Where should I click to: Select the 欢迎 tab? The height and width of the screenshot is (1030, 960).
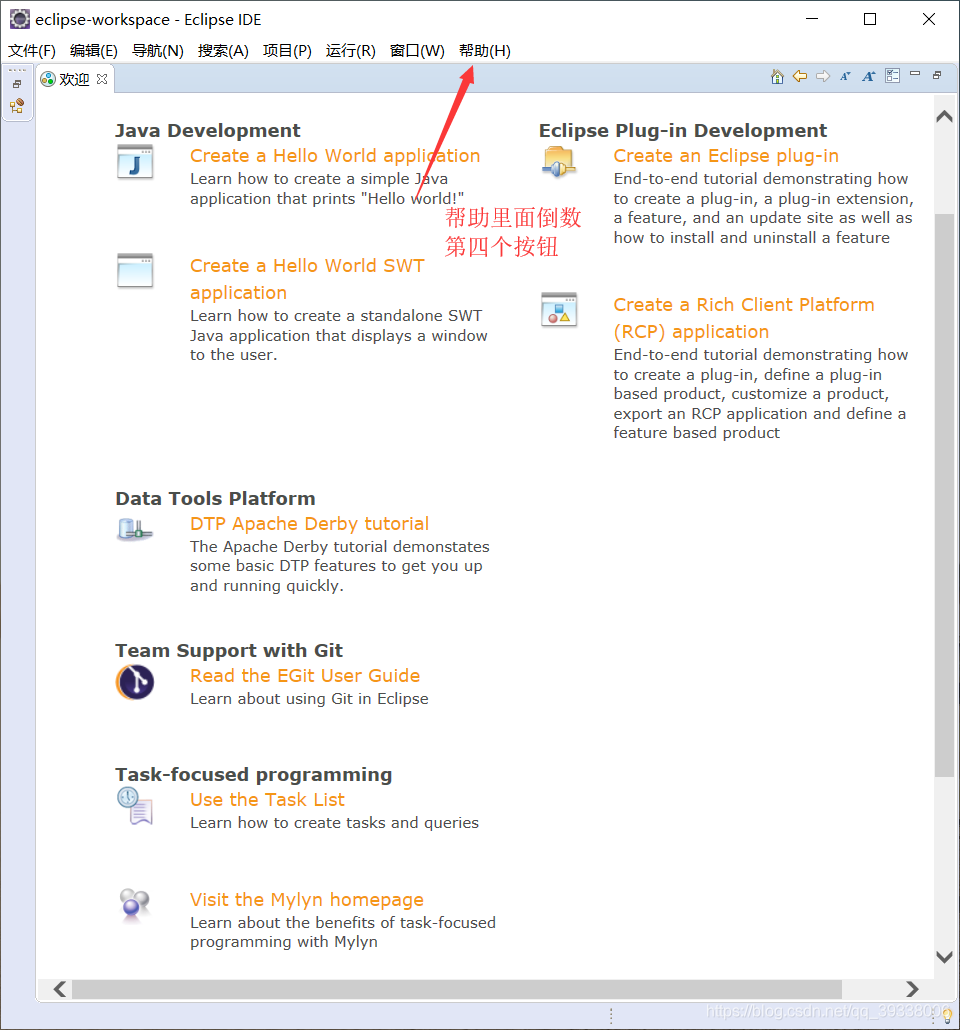(74, 79)
